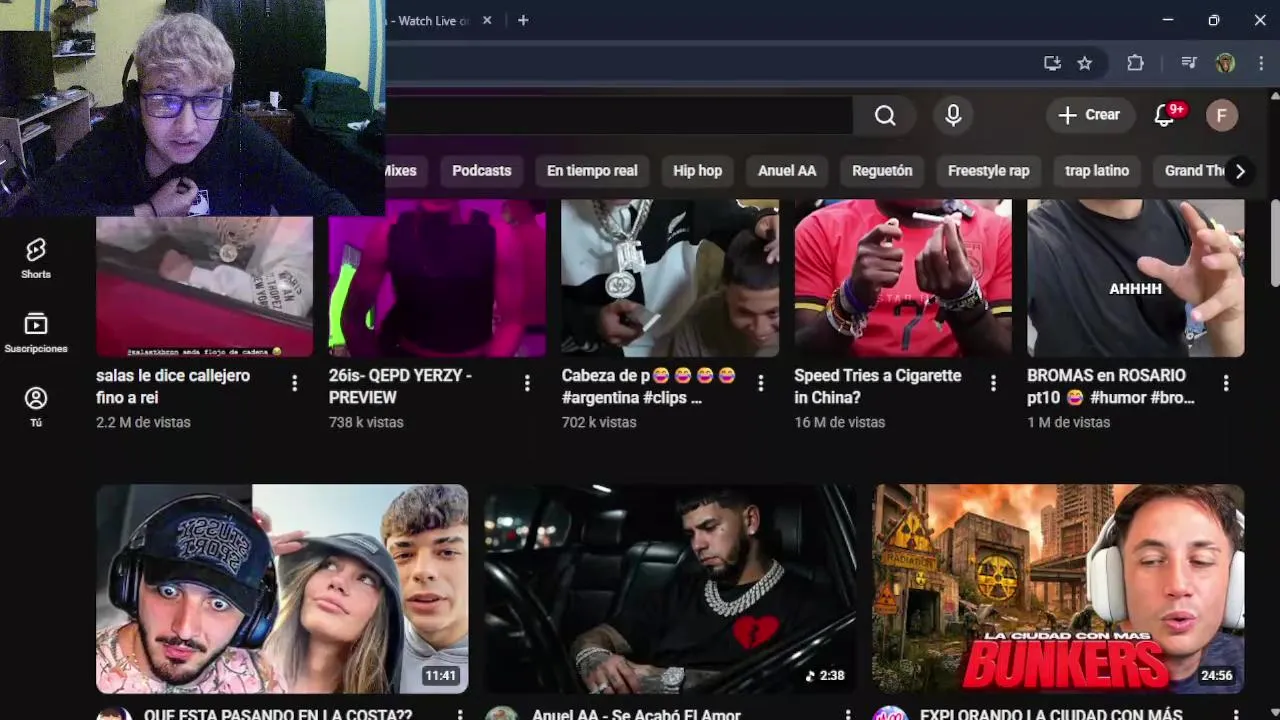Image resolution: width=1280 pixels, height=720 pixels.
Task: Open Suscripciones in the sidebar
Action: click(36, 333)
